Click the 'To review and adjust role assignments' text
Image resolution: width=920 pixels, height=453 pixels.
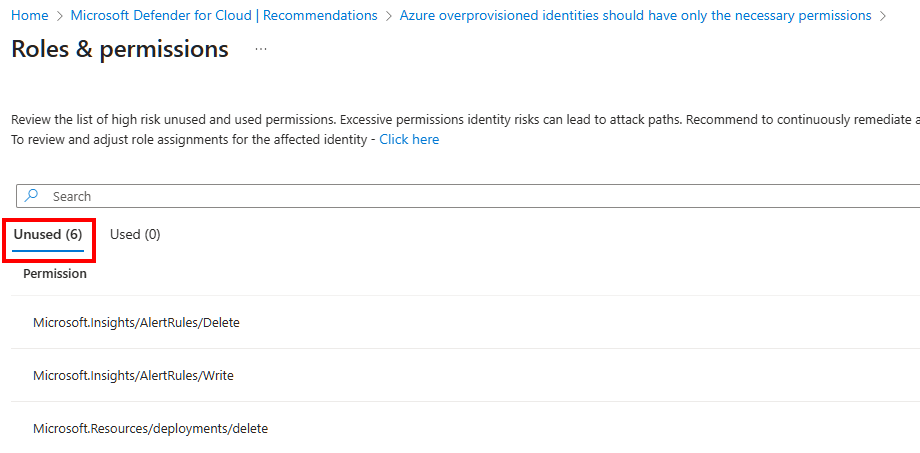tap(192, 140)
